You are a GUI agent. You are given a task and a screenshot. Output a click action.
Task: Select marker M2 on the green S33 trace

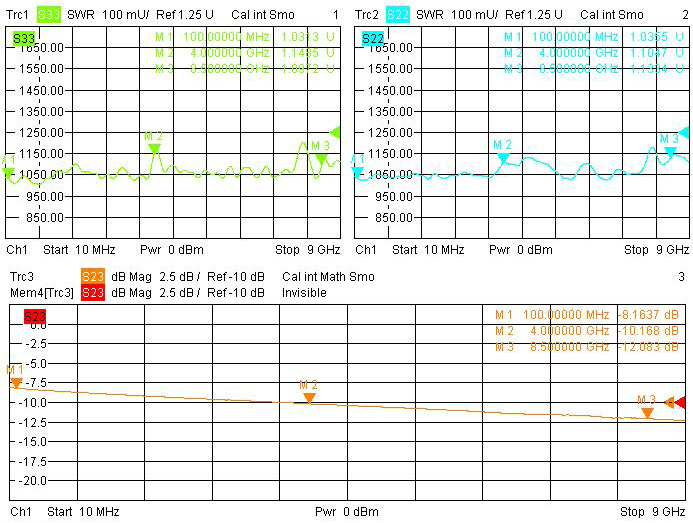point(154,148)
